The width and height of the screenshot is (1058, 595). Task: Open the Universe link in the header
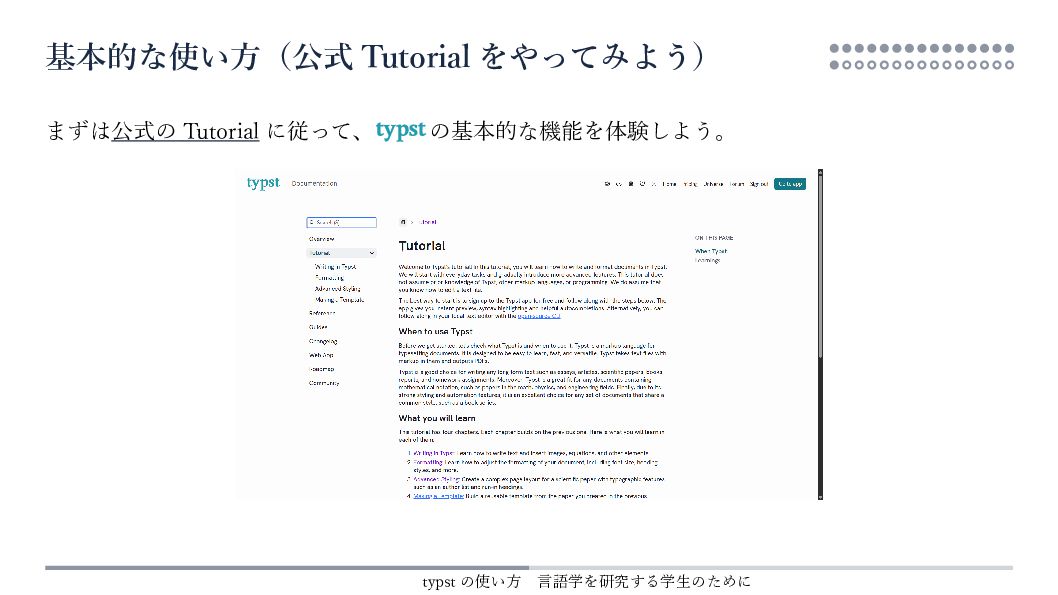pyautogui.click(x=713, y=183)
